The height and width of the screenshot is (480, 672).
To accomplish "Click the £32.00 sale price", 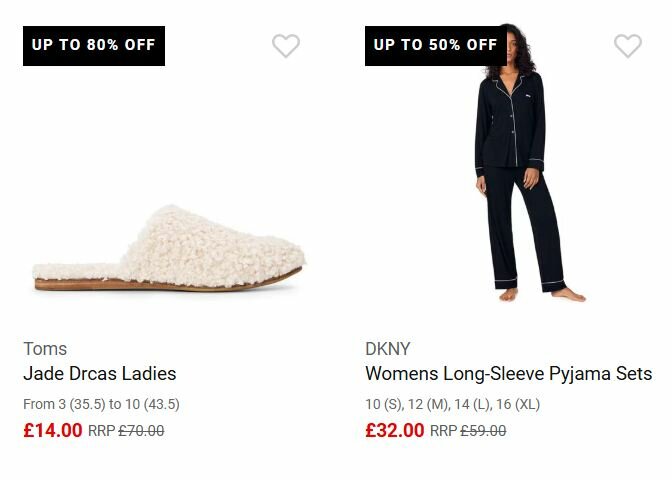I will (395, 431).
